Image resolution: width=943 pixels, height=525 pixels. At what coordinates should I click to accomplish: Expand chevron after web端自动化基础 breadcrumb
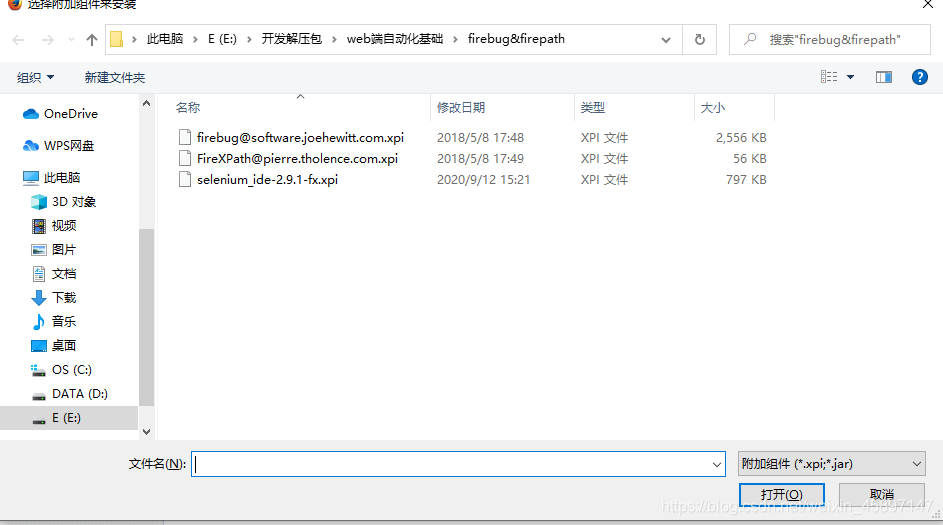455,40
